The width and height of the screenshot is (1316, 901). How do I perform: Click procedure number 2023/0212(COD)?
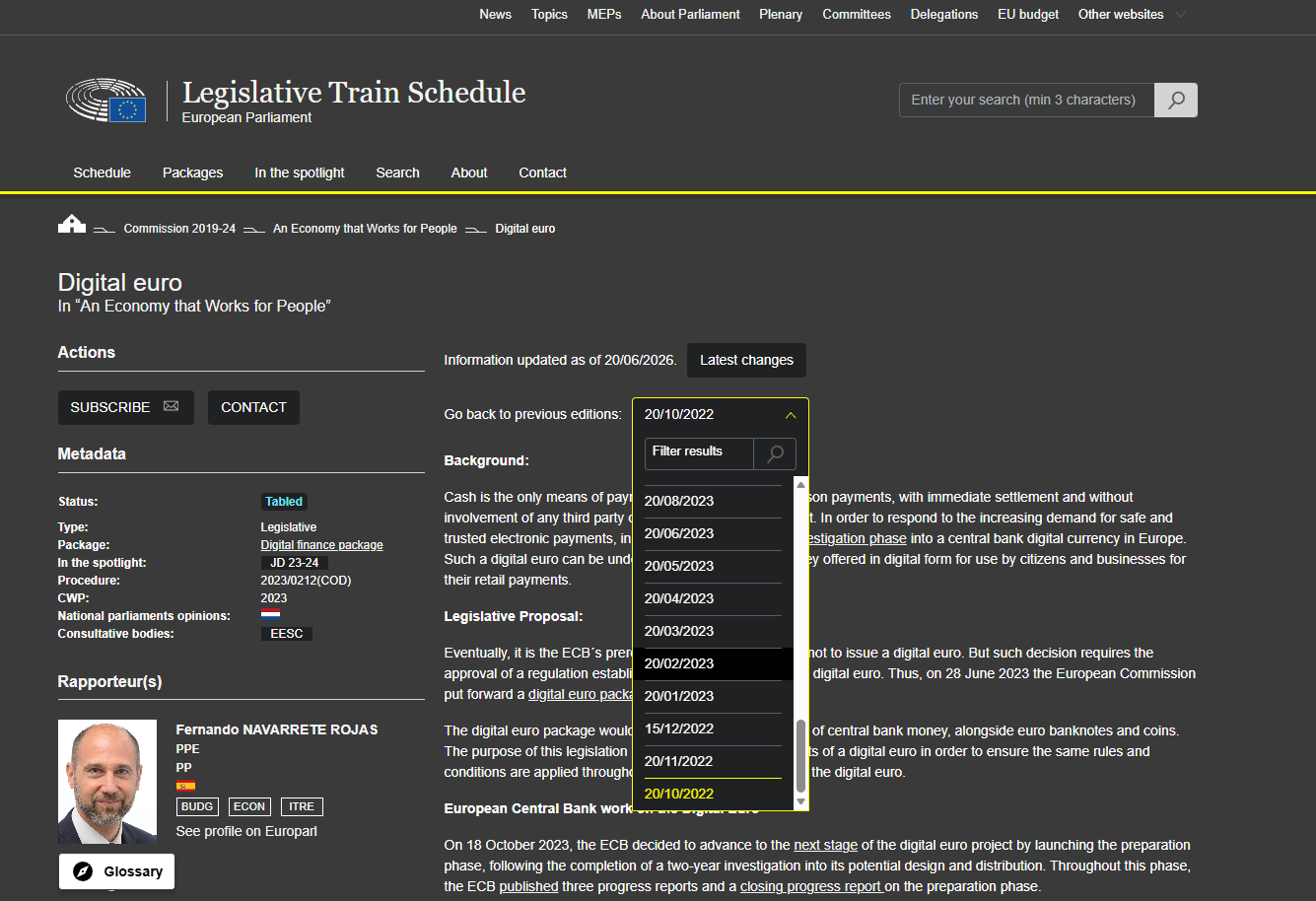pos(306,581)
